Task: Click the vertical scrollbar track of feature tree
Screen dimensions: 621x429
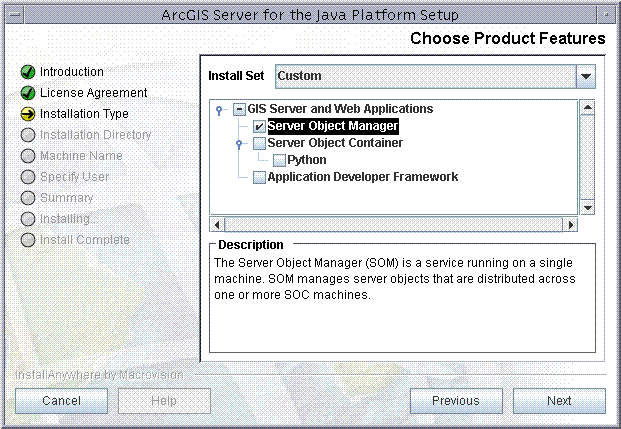Action: pyautogui.click(x=587, y=157)
